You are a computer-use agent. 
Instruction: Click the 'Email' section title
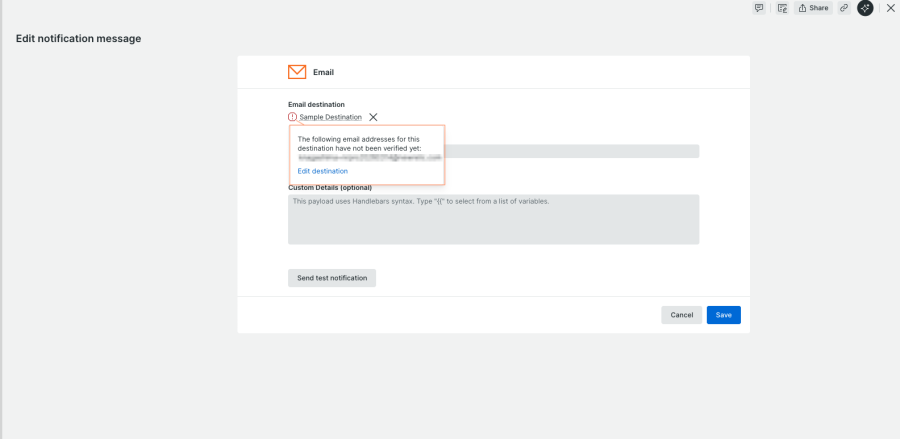pyautogui.click(x=323, y=72)
